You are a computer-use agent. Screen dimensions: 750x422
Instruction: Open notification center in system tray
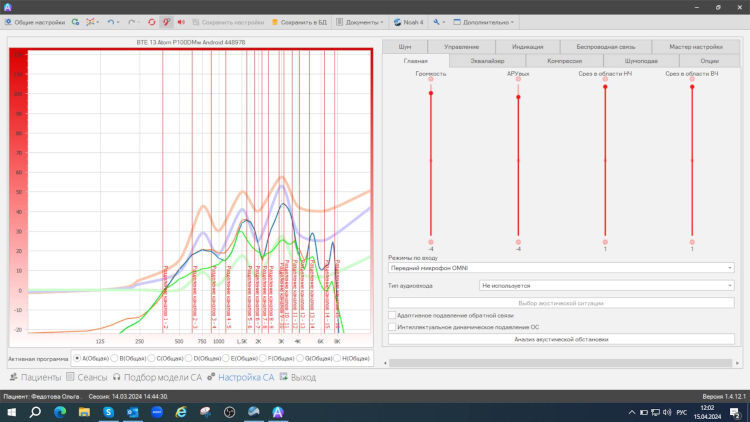[x=735, y=412]
